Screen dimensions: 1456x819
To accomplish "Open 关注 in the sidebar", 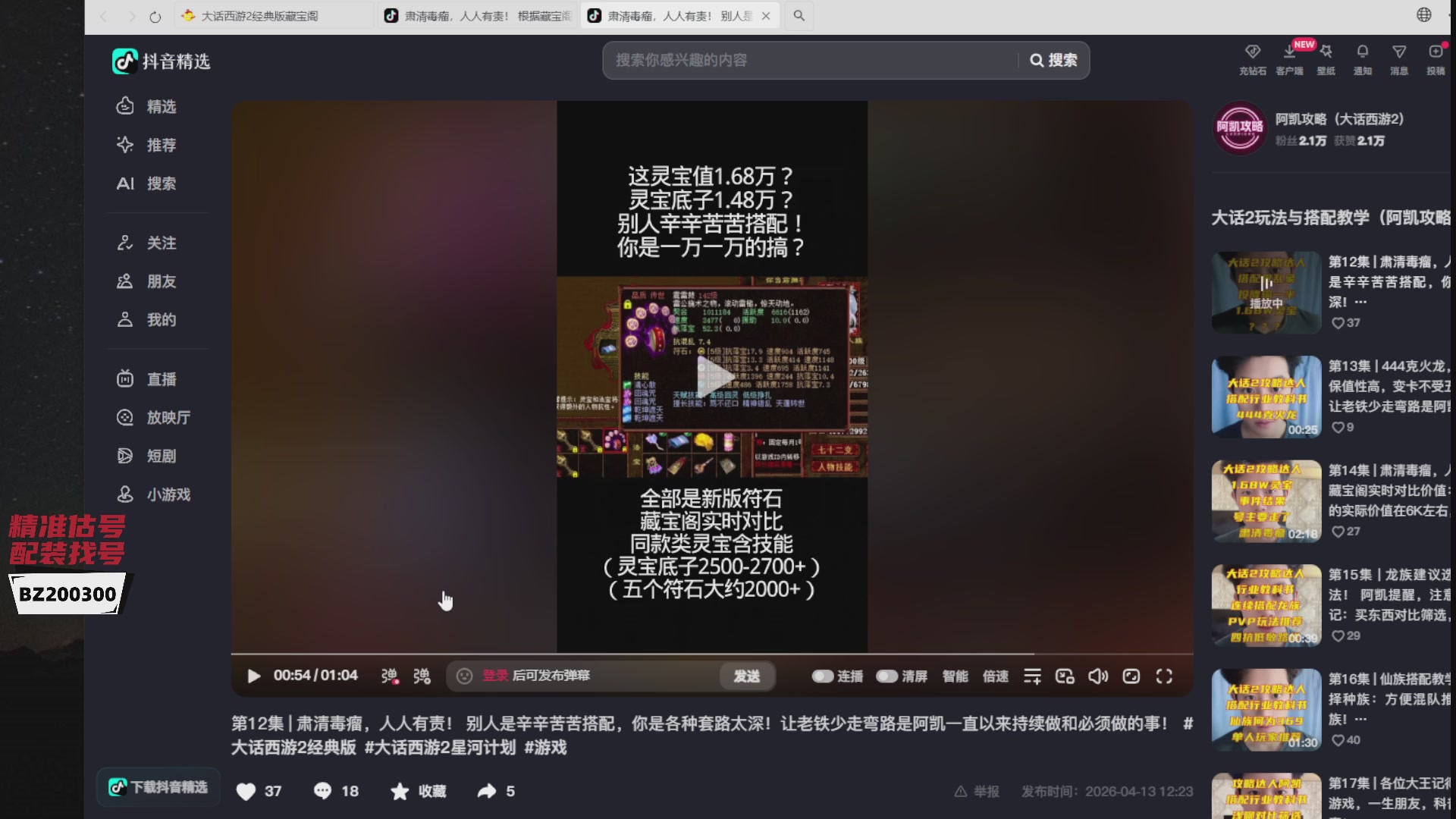I will [146, 243].
